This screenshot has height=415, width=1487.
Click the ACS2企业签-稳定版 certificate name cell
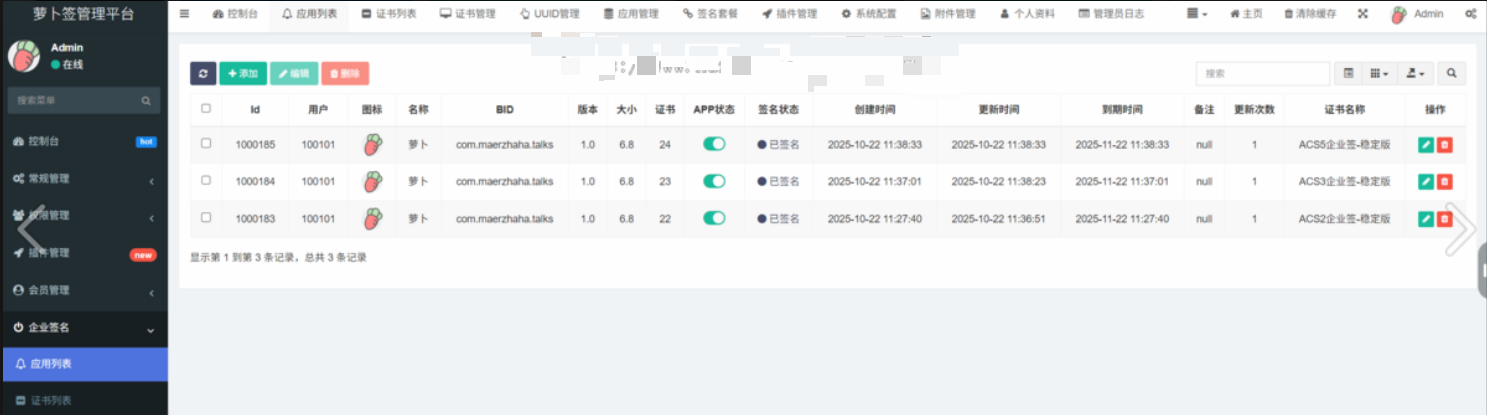[x=1344, y=219]
